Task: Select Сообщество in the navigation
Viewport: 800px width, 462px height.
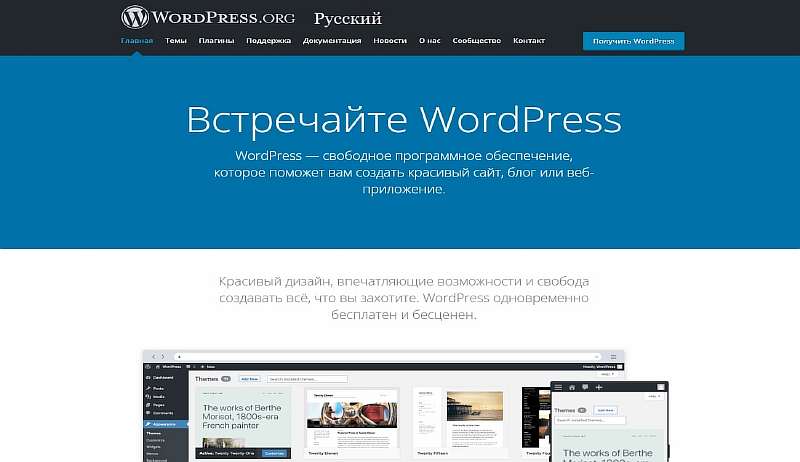Action: tap(477, 40)
